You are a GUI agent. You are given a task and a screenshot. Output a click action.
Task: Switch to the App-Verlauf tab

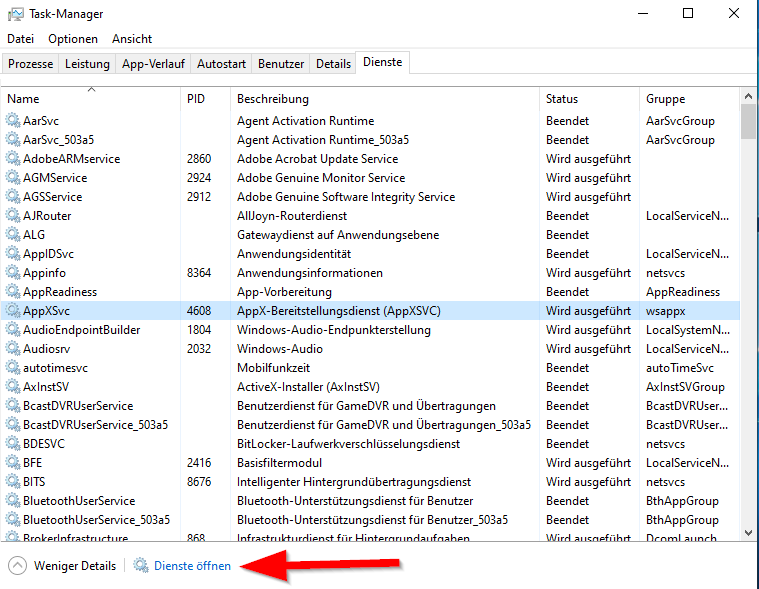point(153,64)
